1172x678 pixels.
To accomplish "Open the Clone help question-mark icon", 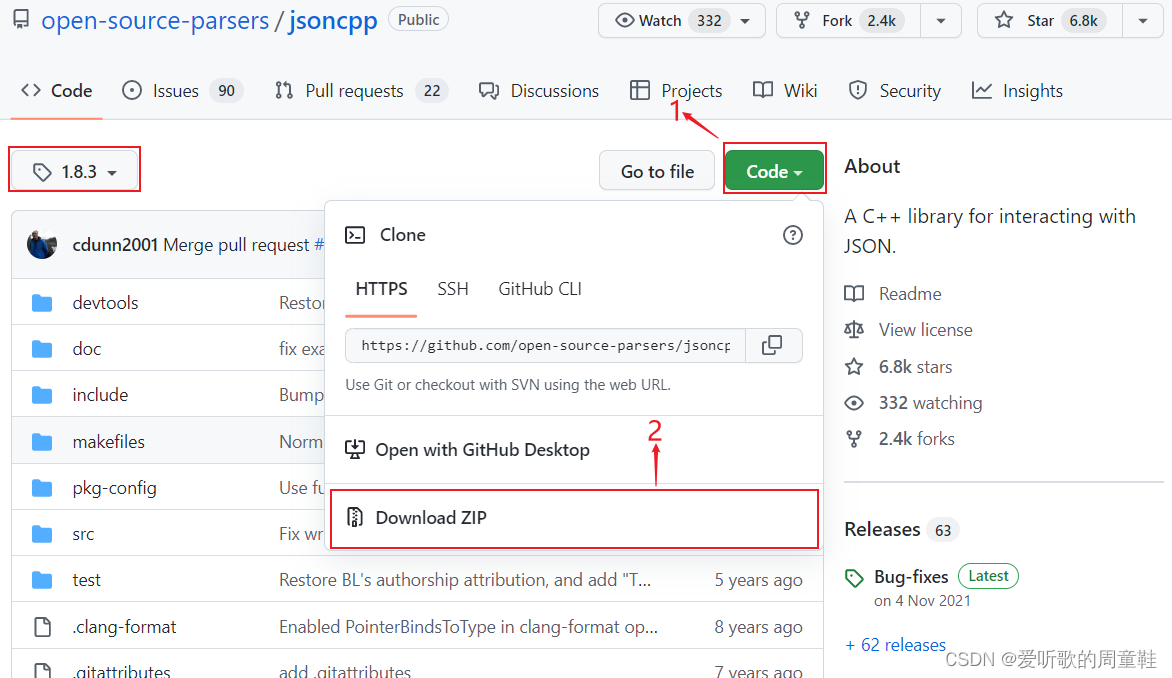I will coord(792,235).
